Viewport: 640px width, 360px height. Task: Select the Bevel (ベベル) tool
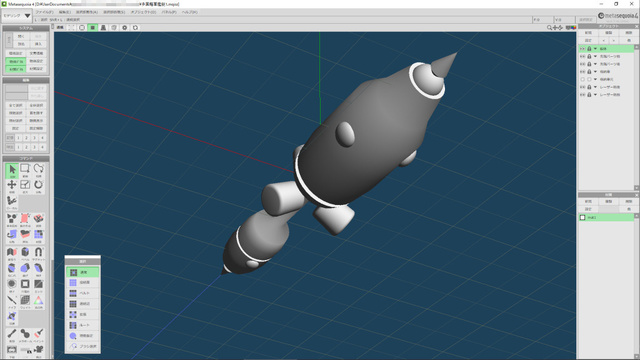point(25,253)
